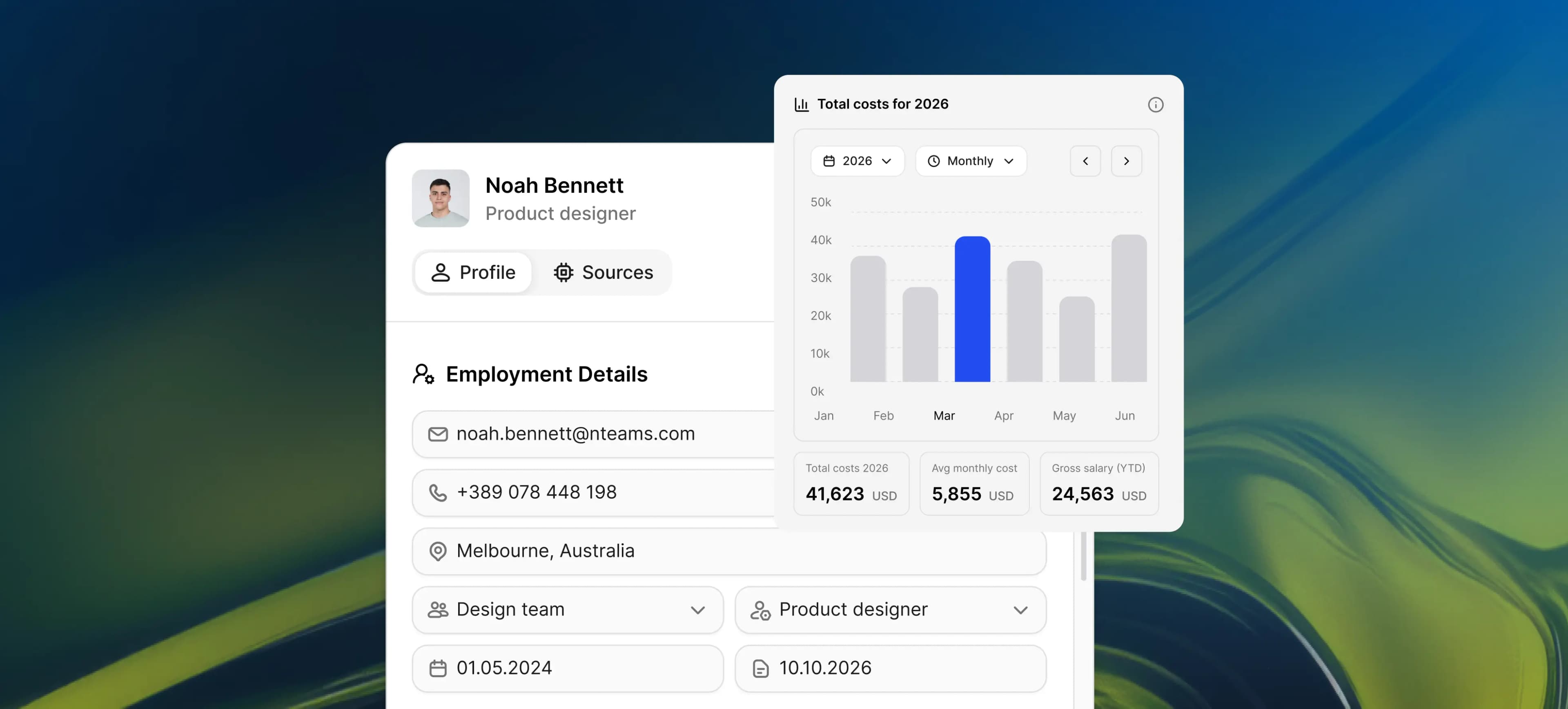This screenshot has width=1568, height=709.
Task: Click the phone number field +389 078 448 198
Action: [x=593, y=492]
